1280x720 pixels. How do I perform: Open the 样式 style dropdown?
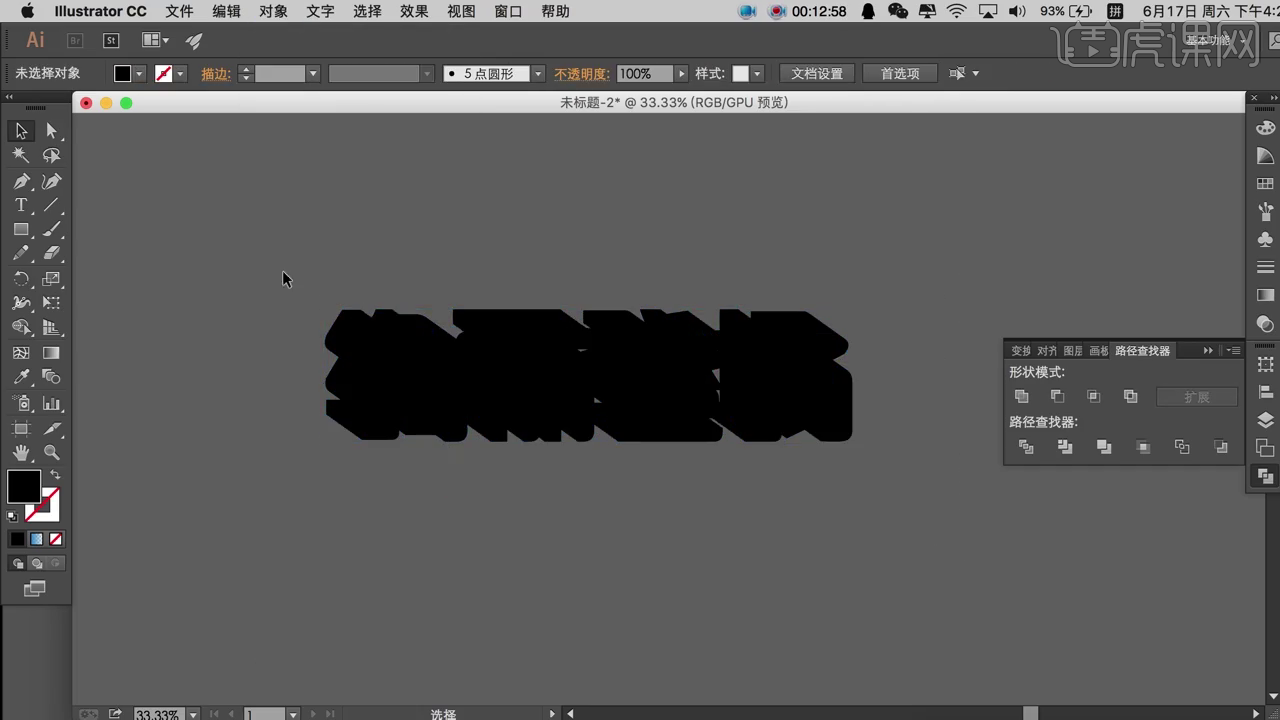click(x=757, y=74)
